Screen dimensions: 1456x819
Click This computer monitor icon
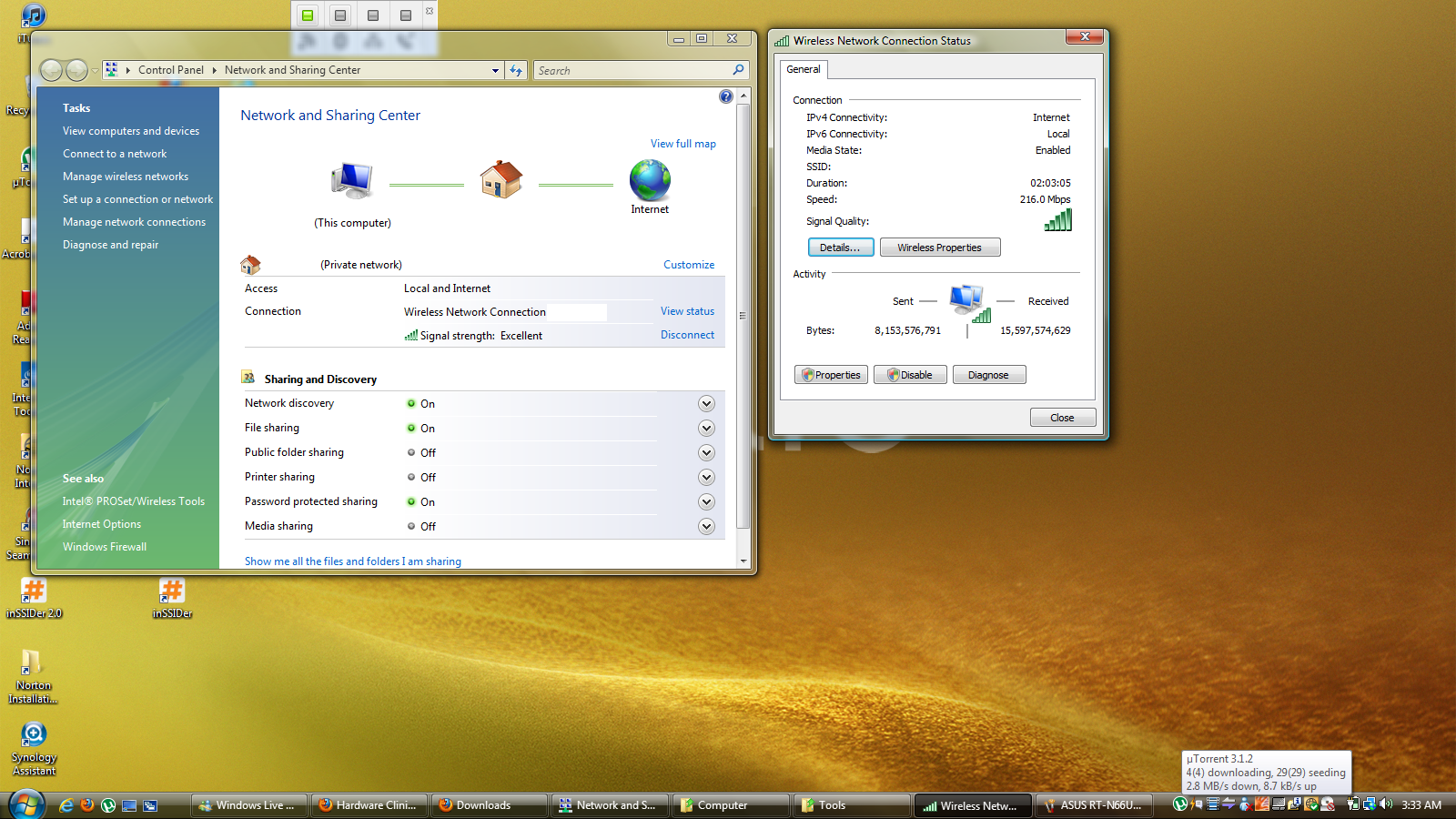tap(352, 180)
